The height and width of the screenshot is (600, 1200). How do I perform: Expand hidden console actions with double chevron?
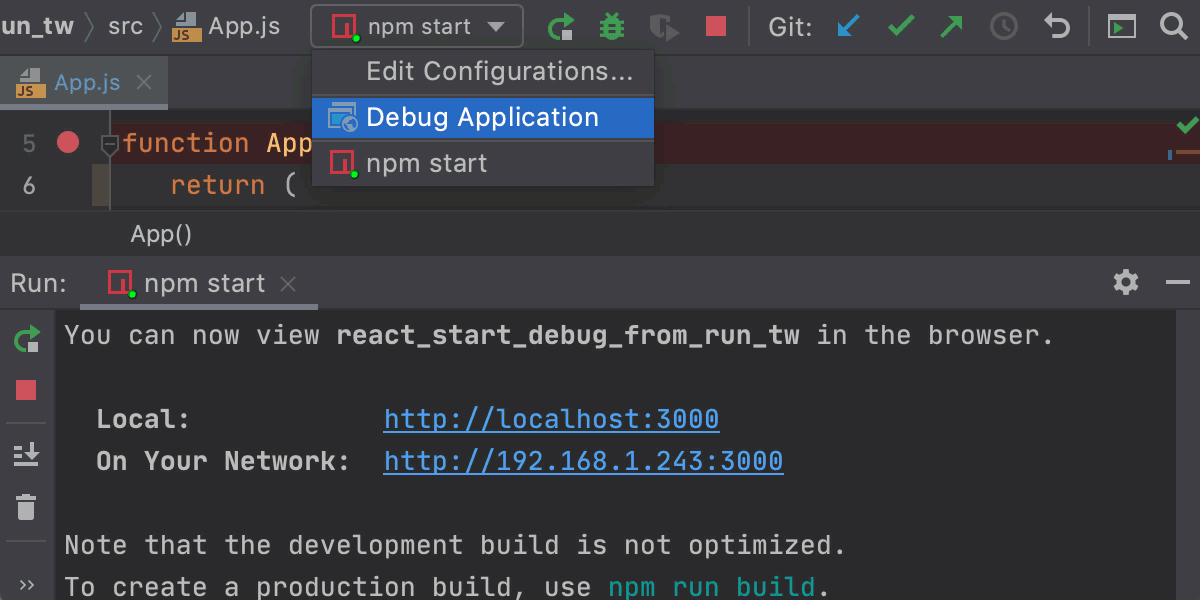[x=27, y=583]
